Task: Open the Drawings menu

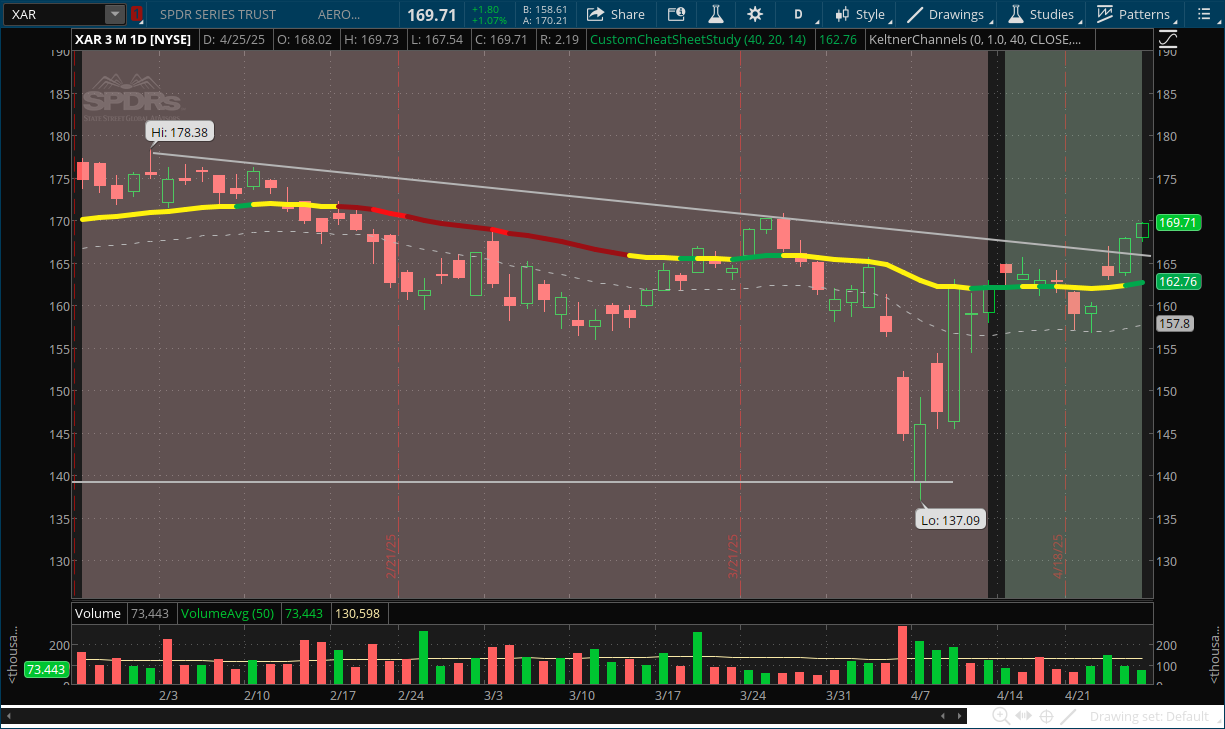Action: (x=949, y=14)
